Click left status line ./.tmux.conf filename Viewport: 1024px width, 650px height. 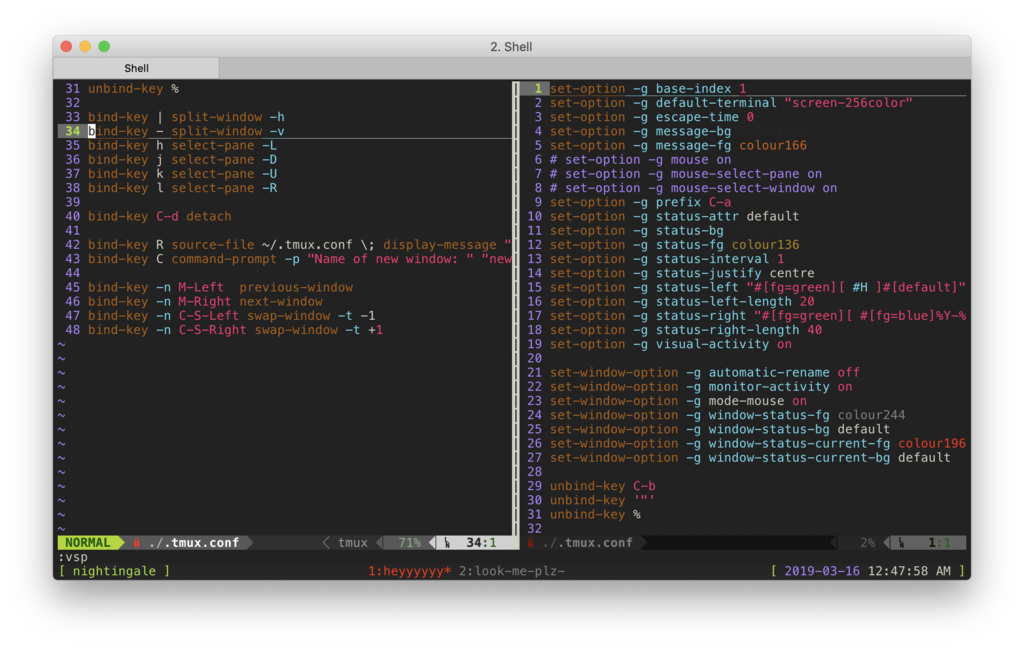(x=193, y=543)
